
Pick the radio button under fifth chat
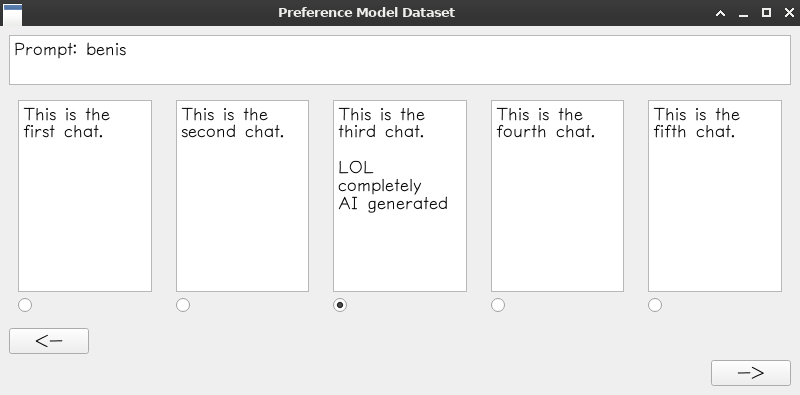(x=655, y=305)
